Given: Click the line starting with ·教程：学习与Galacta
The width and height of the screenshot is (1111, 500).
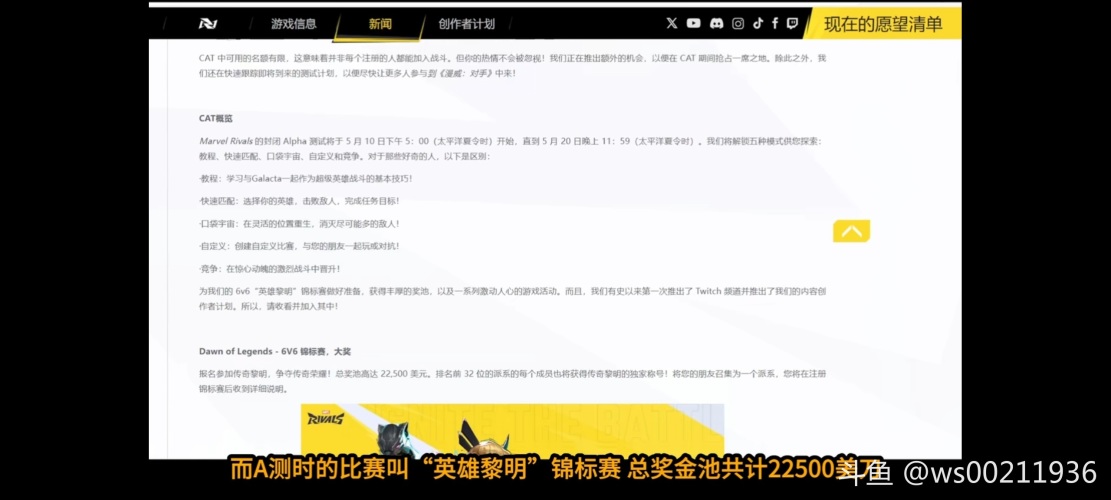Looking at the screenshot, I should coord(305,178).
